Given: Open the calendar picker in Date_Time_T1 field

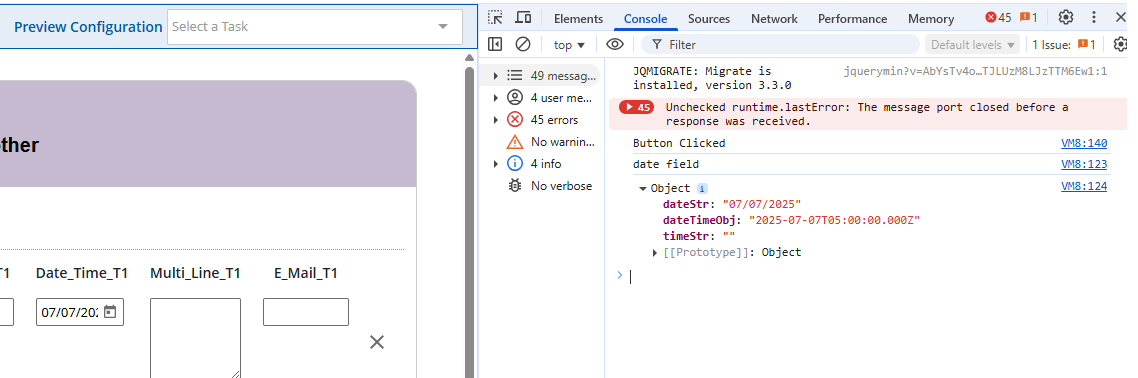Looking at the screenshot, I should pos(110,312).
